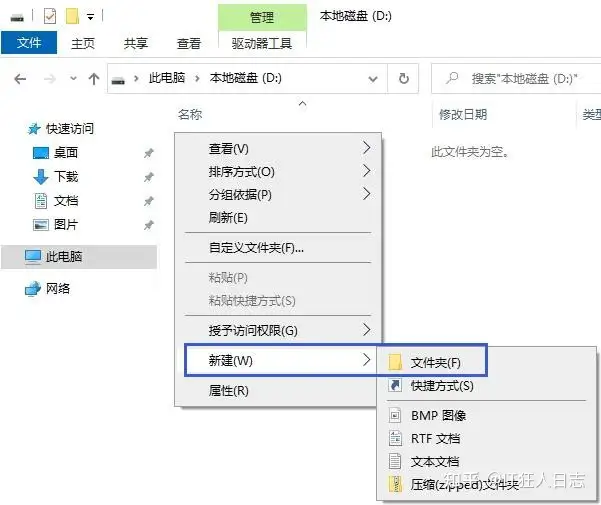Sort by the 名称 column header
The width and height of the screenshot is (601, 505).
point(190,114)
